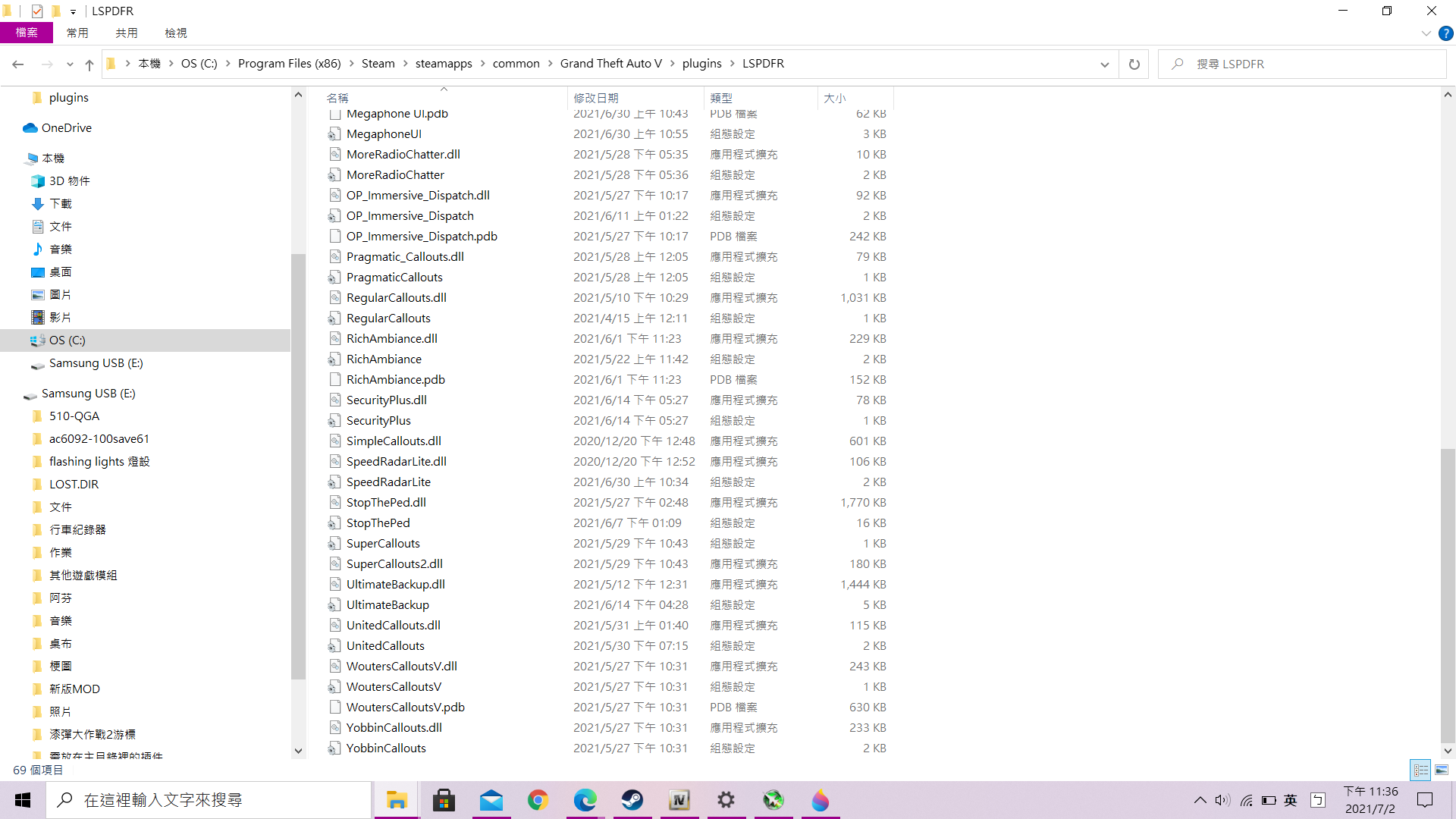The height and width of the screenshot is (819, 1456).
Task: Open the 檔案 file menu tab
Action: [27, 33]
